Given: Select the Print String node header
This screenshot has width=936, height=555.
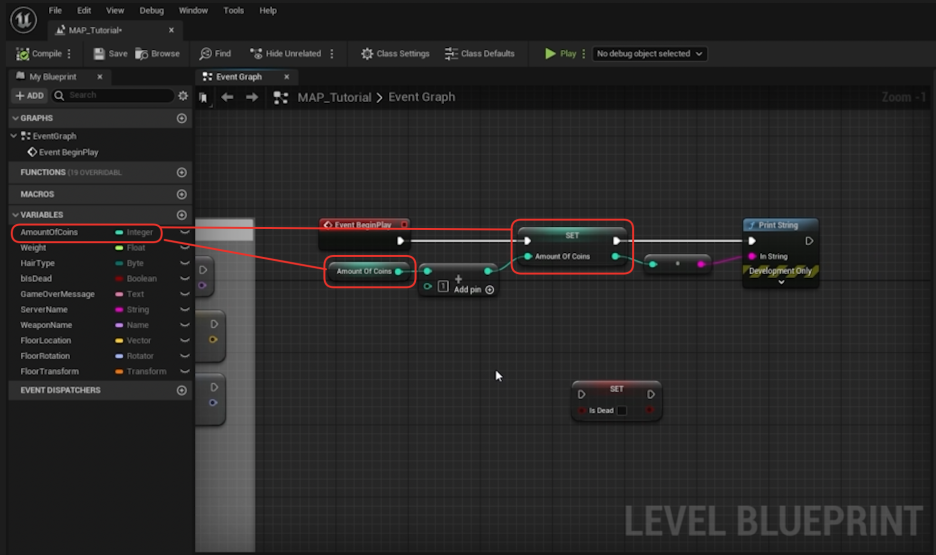Looking at the screenshot, I should tap(781, 225).
